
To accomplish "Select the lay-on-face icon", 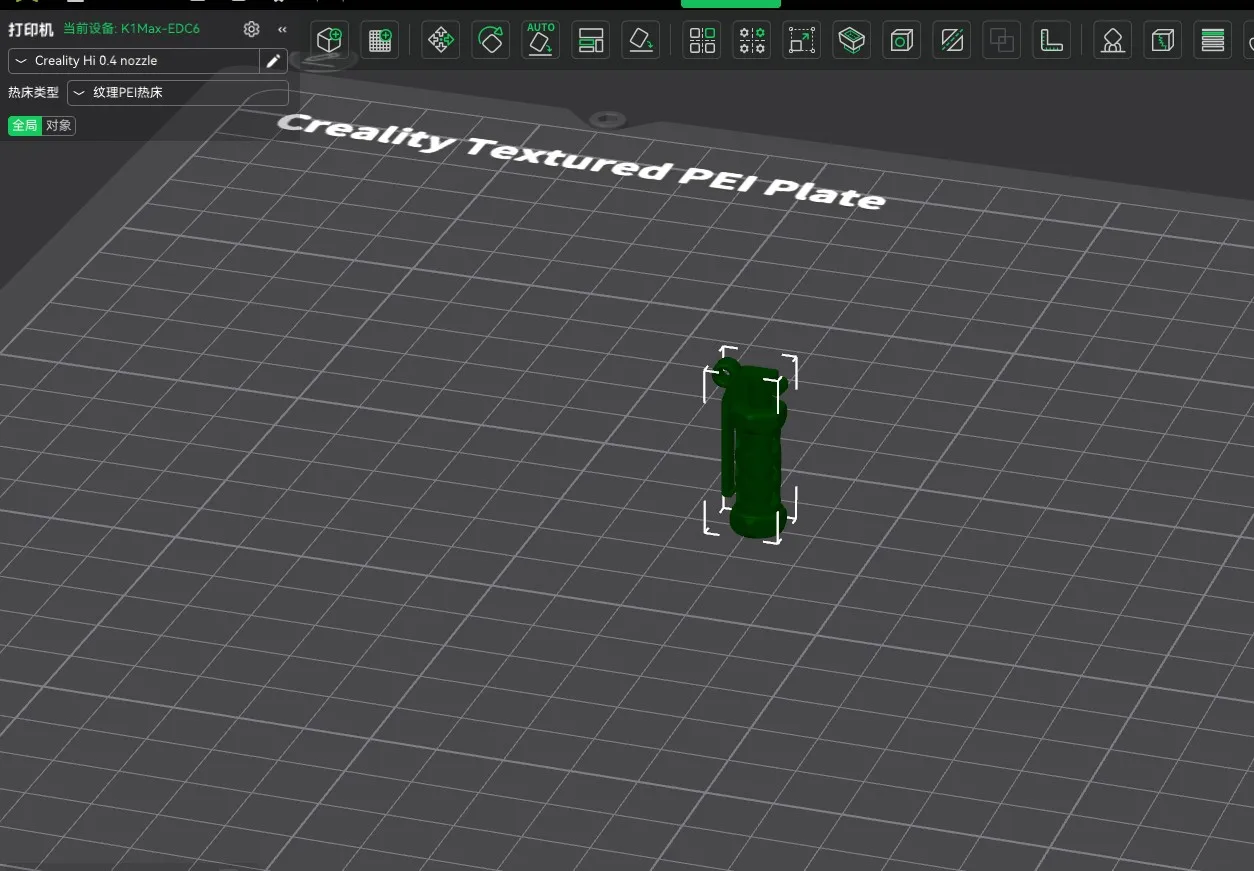I will 641,40.
